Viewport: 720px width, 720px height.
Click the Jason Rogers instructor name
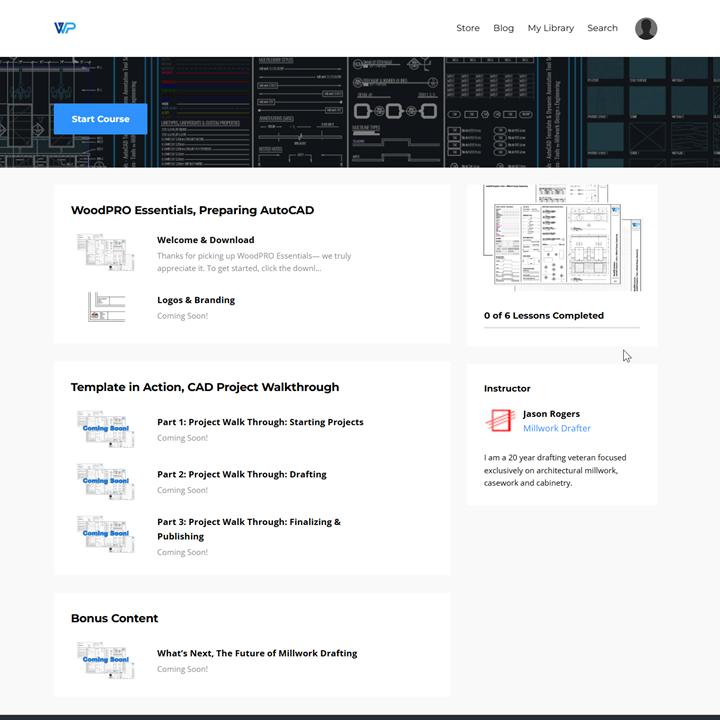click(x=551, y=414)
